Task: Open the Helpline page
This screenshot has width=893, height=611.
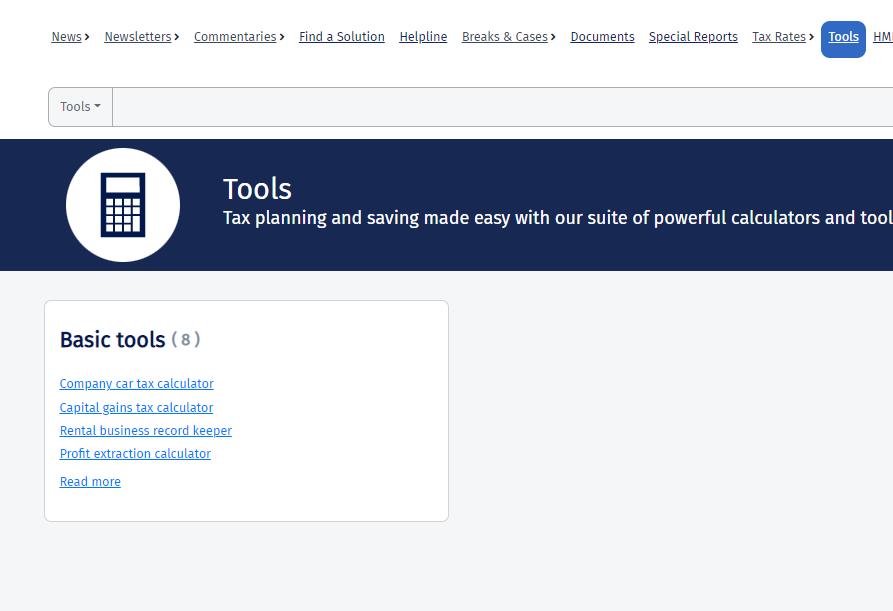Action: [x=423, y=37]
